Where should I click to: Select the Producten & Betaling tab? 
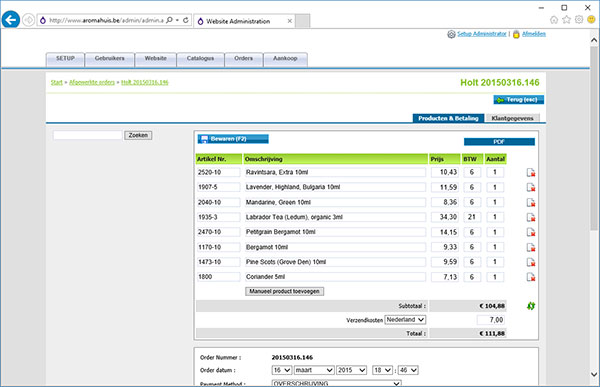pyautogui.click(x=448, y=118)
